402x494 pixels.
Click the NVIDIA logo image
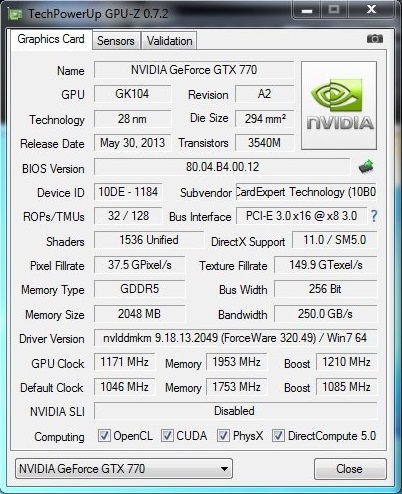pos(339,105)
